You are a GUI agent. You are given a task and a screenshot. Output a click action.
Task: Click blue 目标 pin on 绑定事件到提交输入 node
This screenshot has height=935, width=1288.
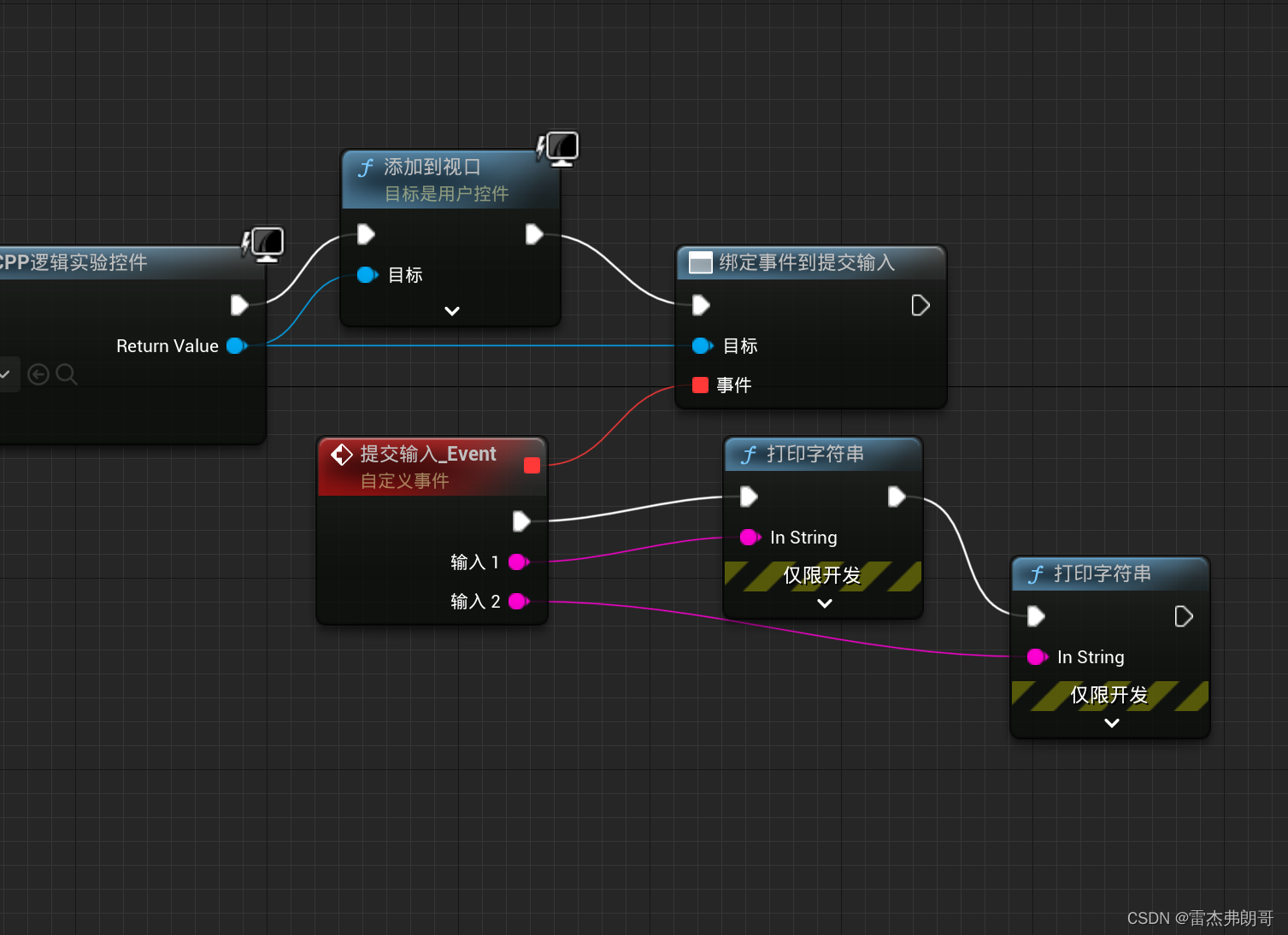click(x=703, y=346)
